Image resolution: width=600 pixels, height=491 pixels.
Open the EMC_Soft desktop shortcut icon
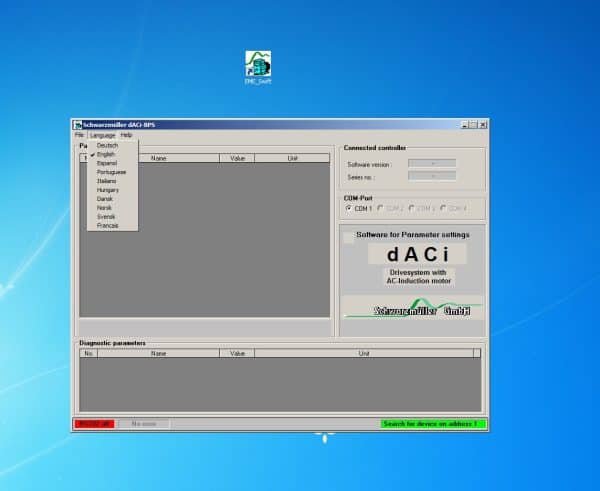pyautogui.click(x=258, y=68)
